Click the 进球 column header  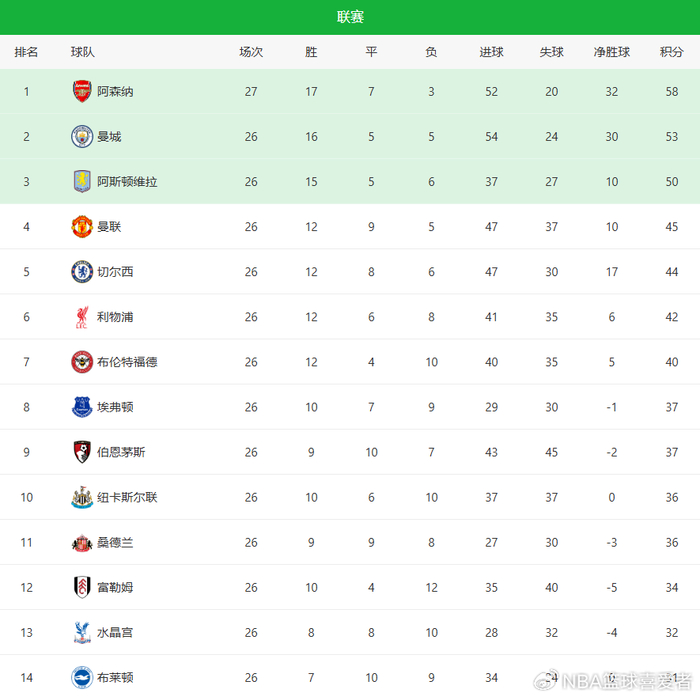pos(491,52)
